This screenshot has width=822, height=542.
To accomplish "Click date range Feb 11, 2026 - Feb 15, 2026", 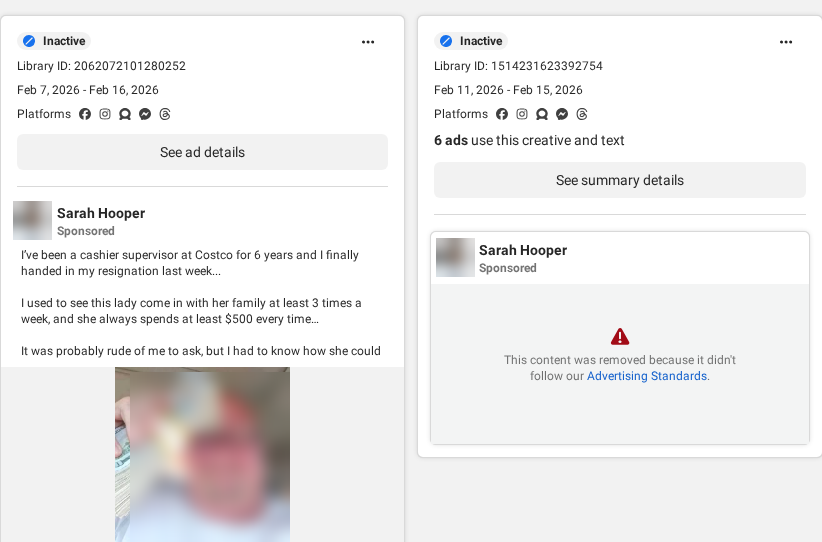I will pyautogui.click(x=508, y=90).
